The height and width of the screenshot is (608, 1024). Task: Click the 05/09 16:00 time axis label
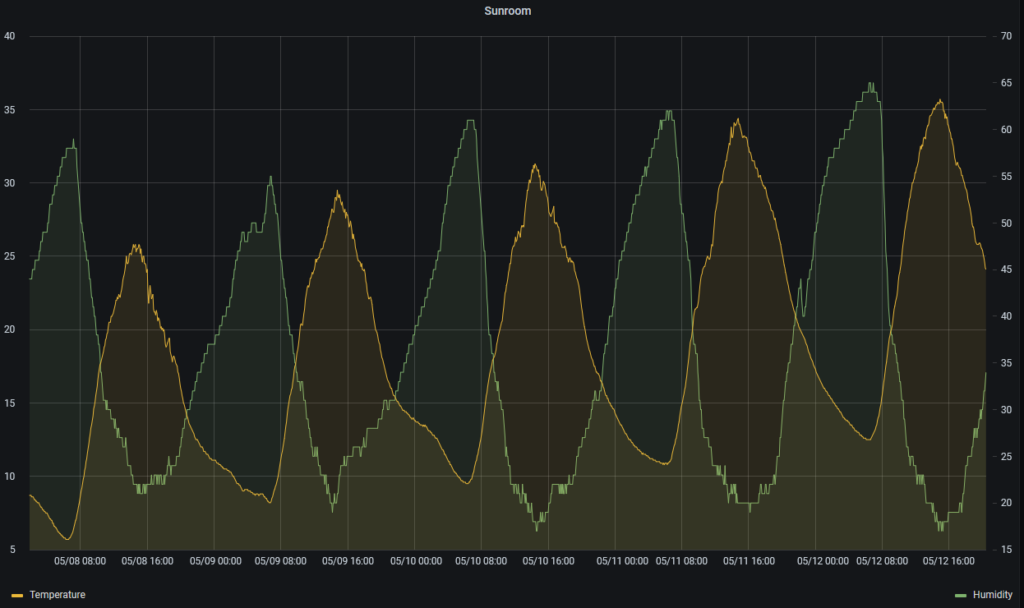pos(348,562)
